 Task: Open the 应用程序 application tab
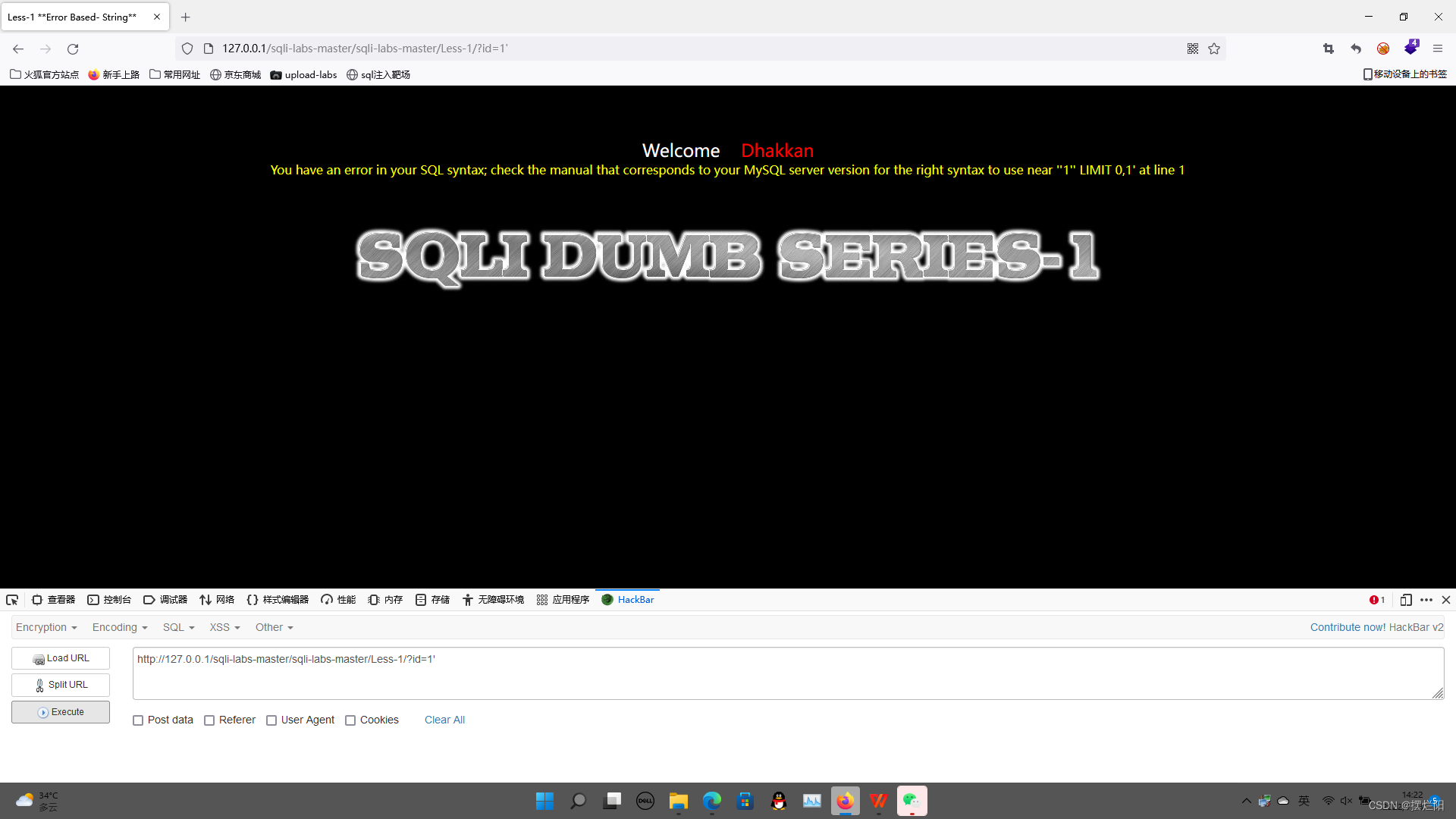563,600
